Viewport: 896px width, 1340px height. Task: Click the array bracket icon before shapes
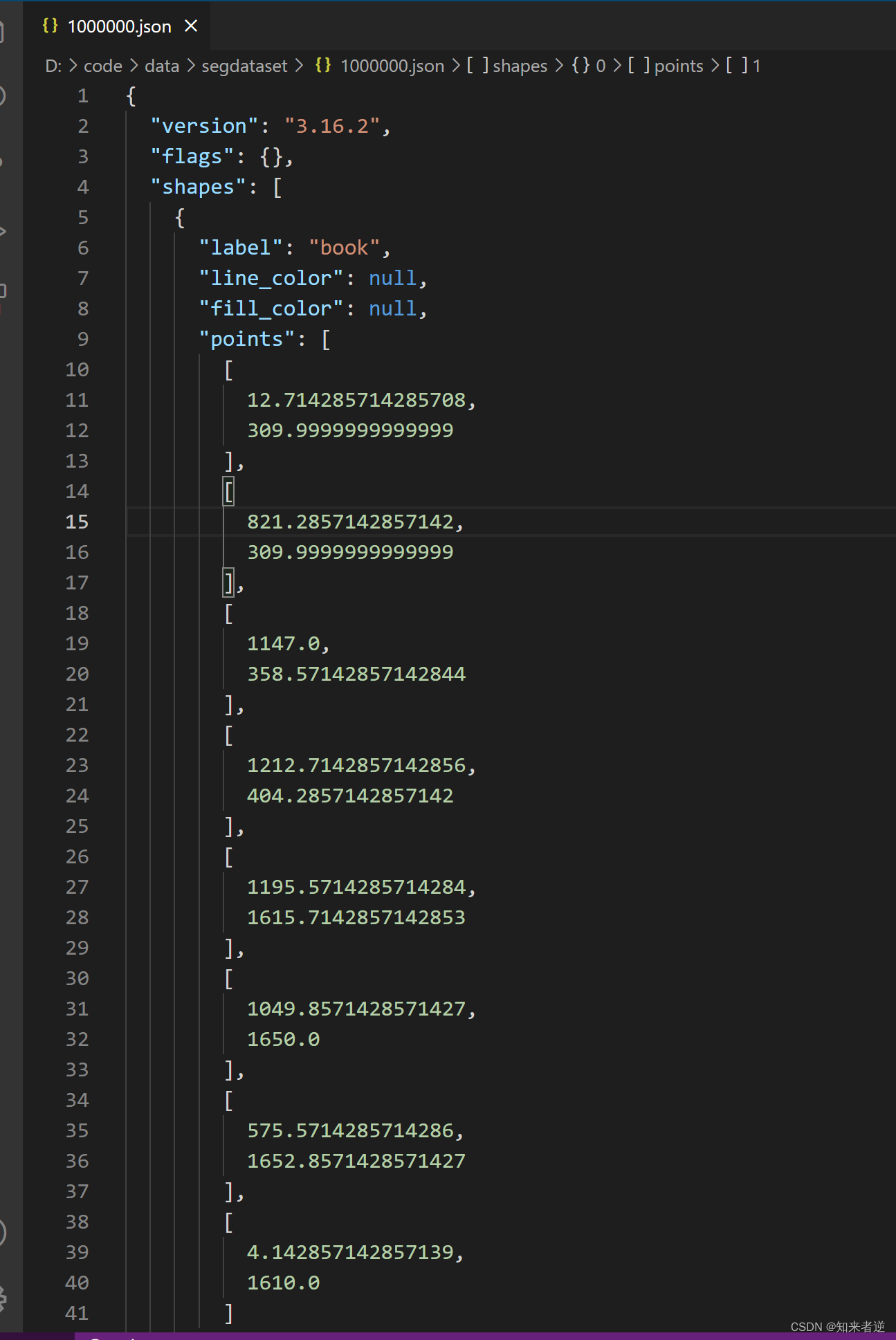pos(478,65)
